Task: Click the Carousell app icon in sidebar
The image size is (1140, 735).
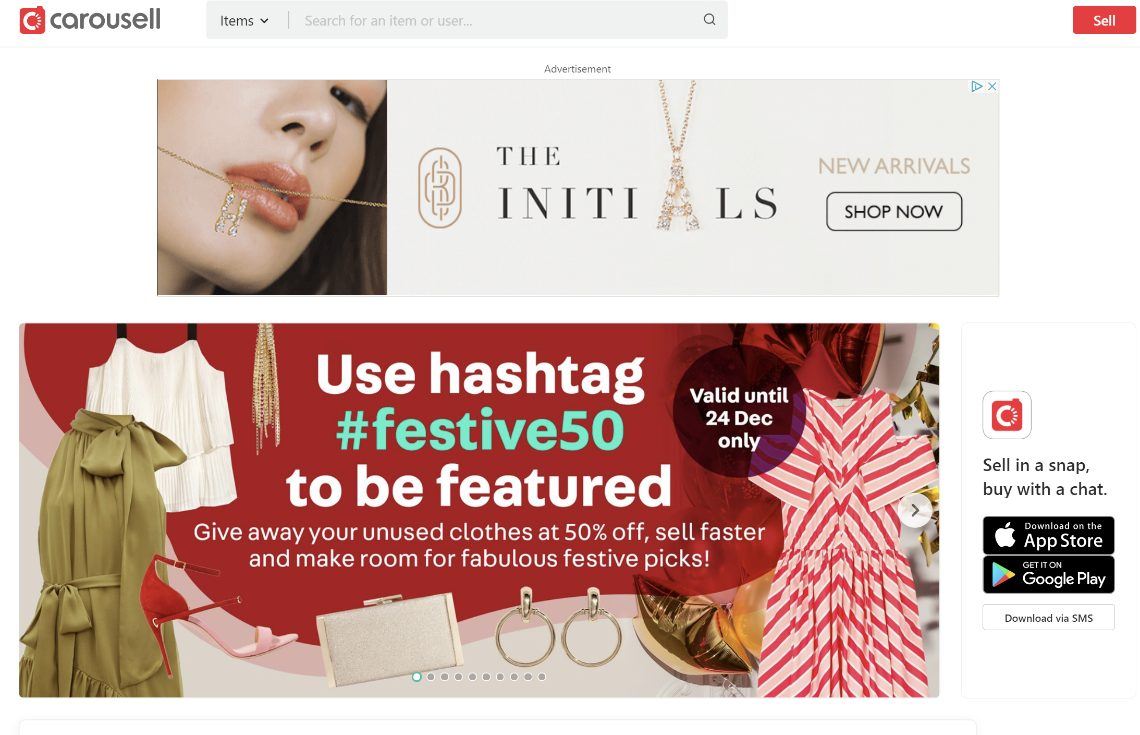Action: 1007,415
